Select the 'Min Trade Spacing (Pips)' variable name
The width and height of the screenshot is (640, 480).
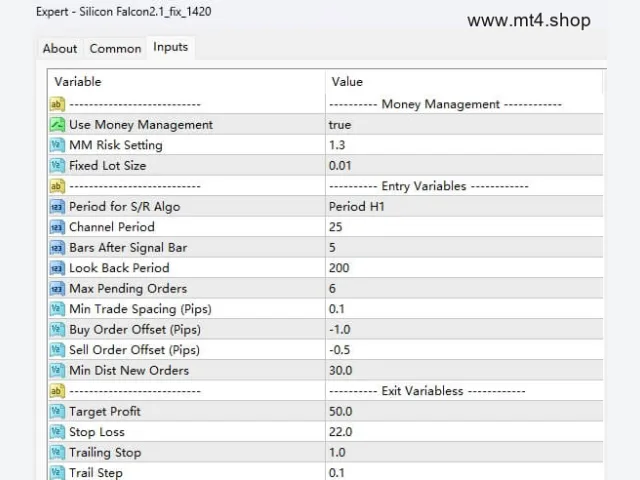coord(140,309)
